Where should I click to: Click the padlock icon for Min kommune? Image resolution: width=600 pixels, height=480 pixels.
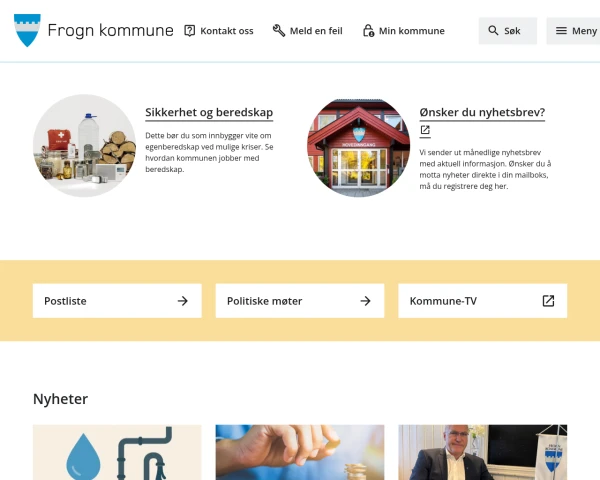point(368,31)
